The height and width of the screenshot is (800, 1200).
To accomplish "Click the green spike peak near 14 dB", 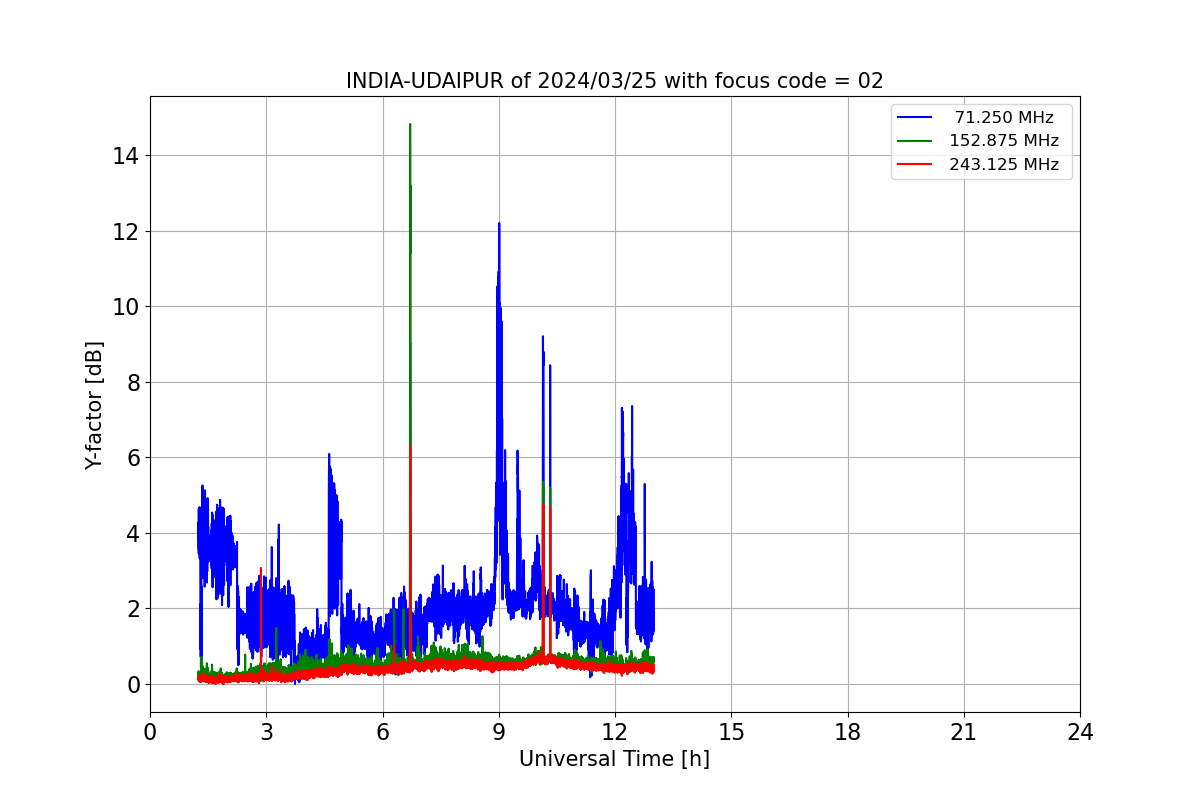I will click(410, 126).
